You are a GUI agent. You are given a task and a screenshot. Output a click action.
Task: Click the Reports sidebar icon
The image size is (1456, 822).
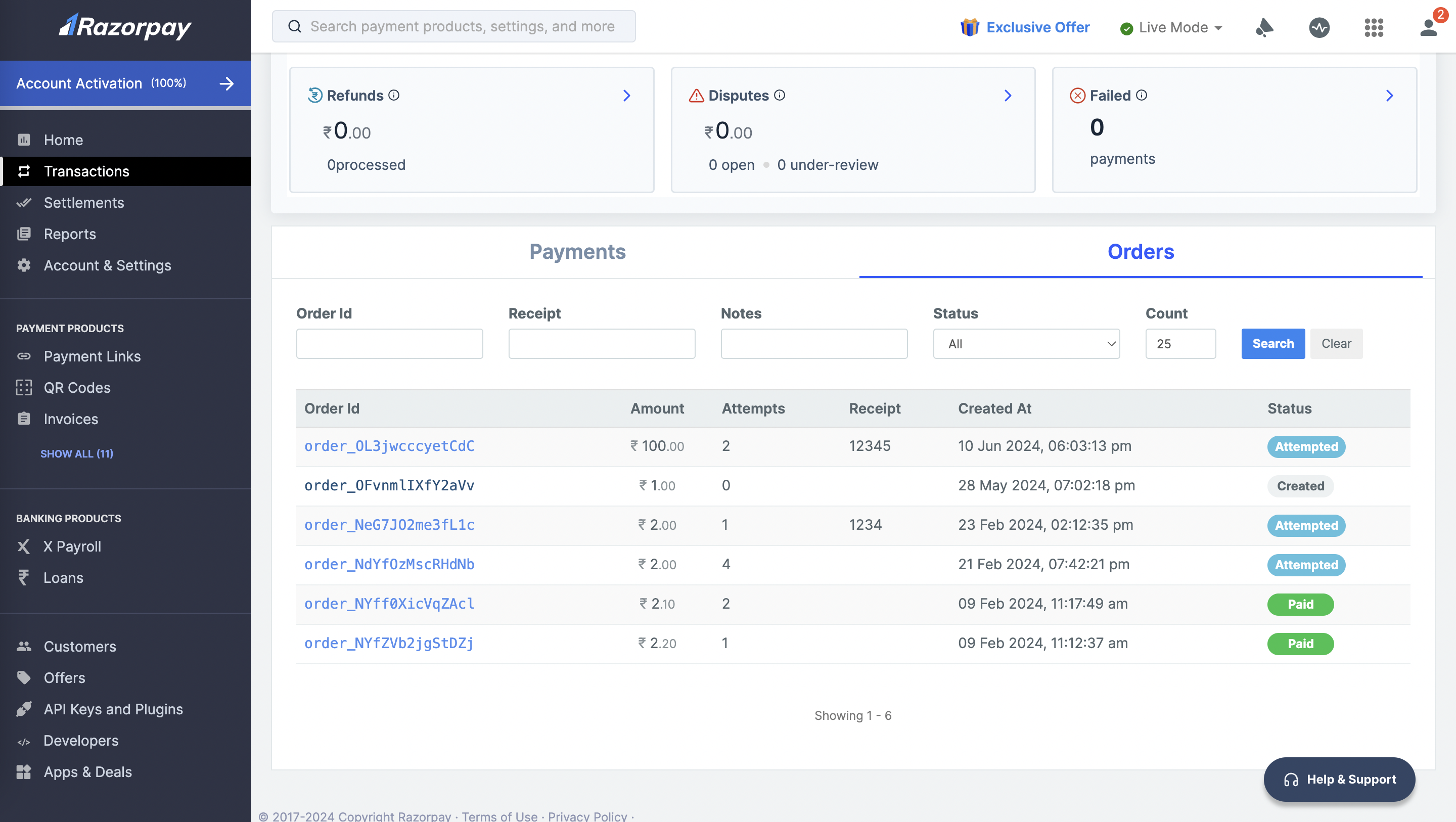coord(24,234)
